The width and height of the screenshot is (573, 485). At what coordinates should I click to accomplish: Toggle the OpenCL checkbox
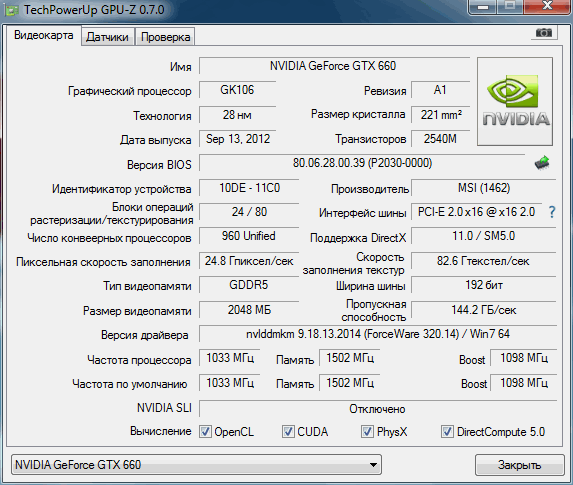tap(205, 432)
